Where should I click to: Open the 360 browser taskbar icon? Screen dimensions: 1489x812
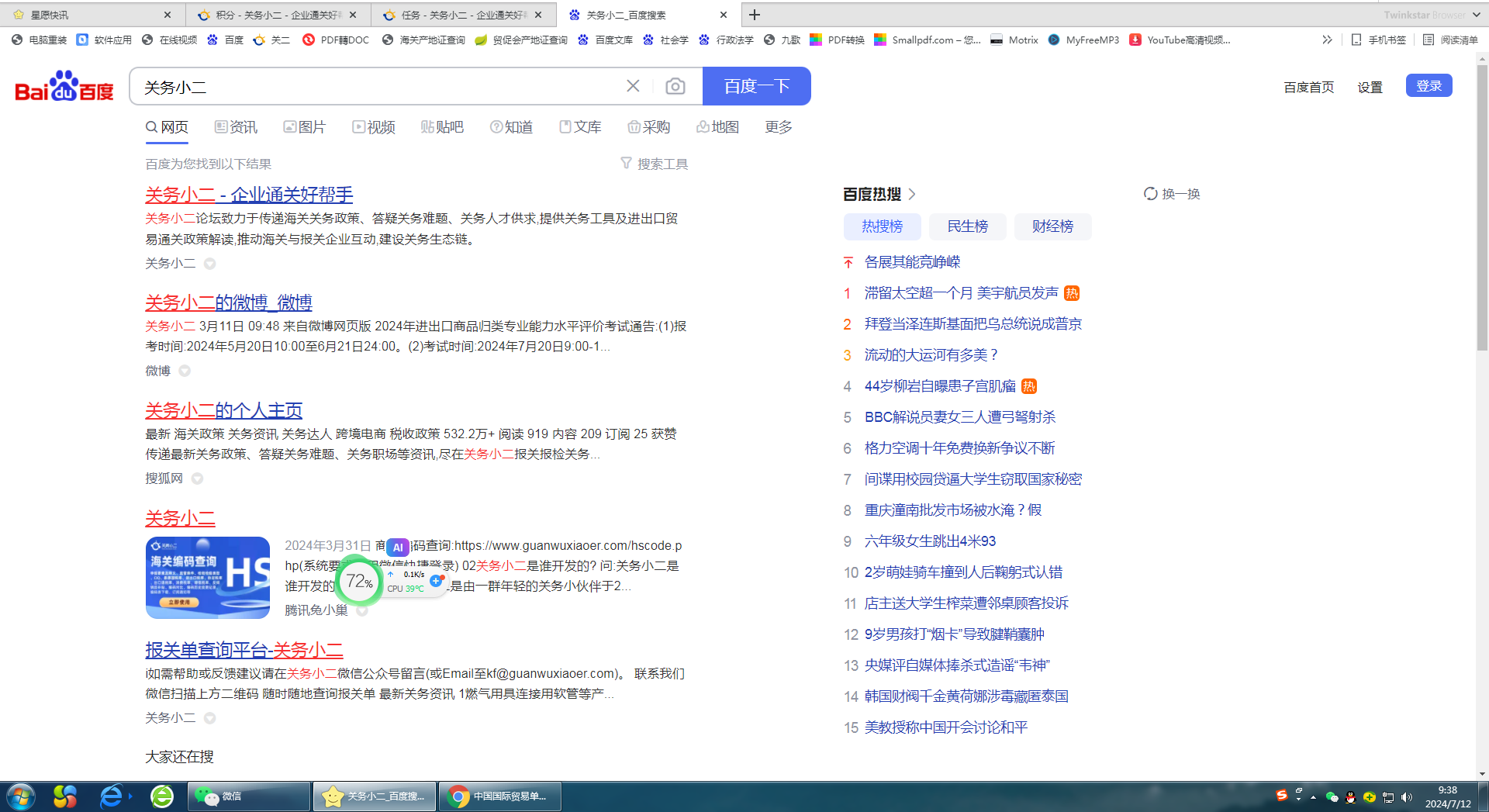tap(162, 796)
